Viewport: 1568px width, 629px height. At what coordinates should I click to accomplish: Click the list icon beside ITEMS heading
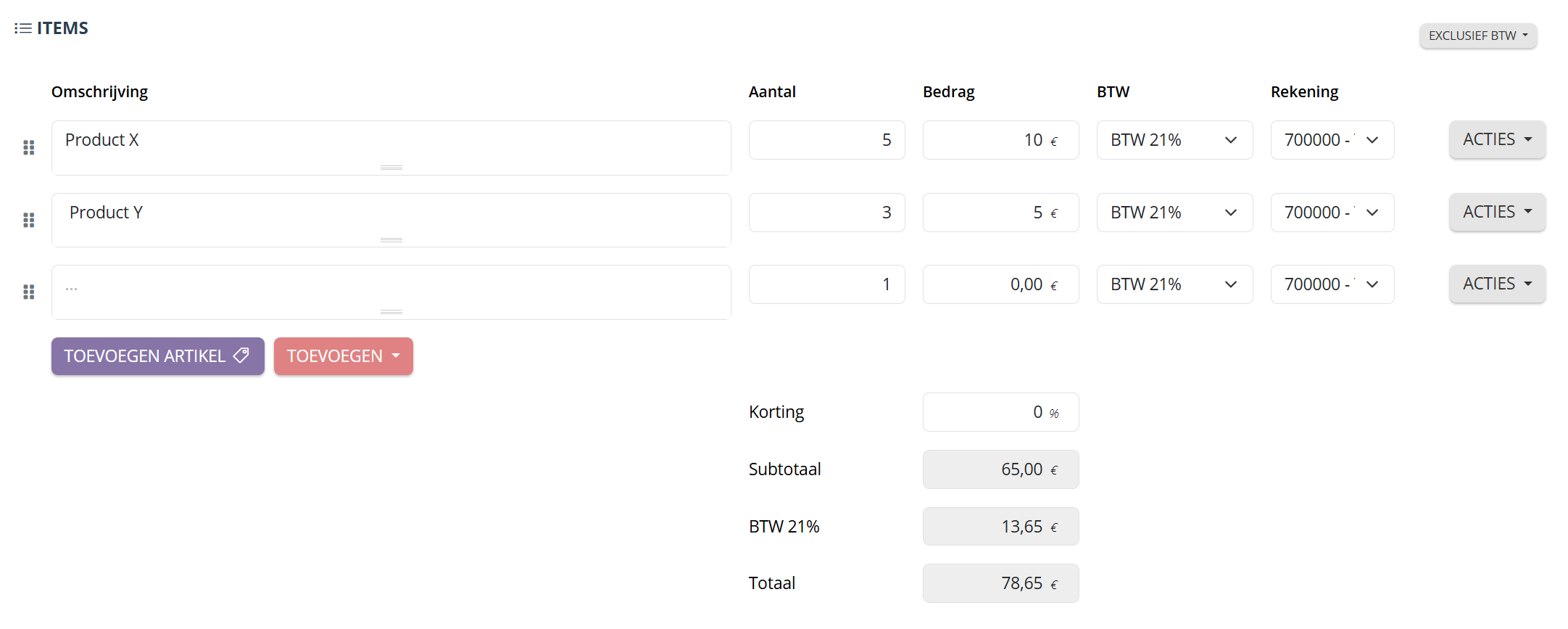click(x=22, y=28)
